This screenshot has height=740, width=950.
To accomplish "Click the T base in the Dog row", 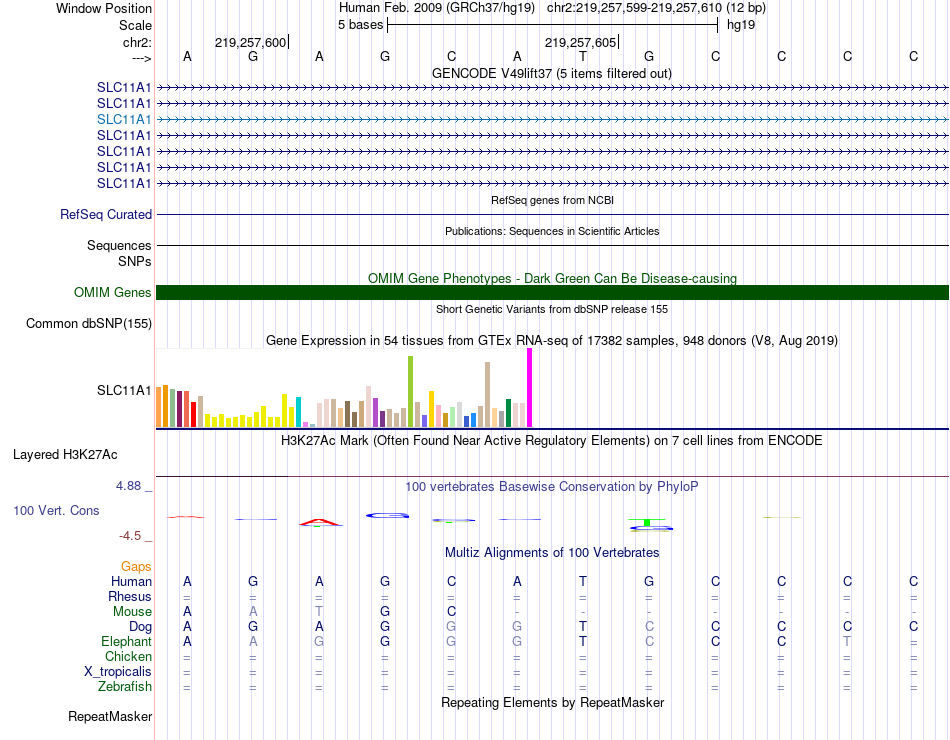I will click(x=583, y=627).
